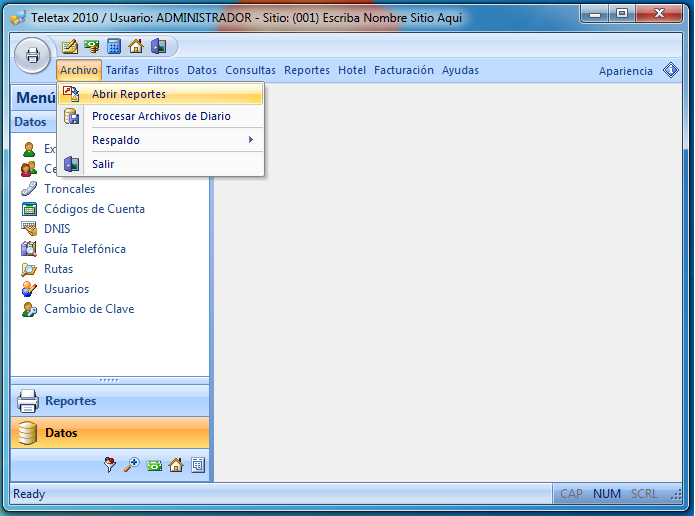Click the Troncales telephone icon
This screenshot has width=695, height=516.
click(29, 189)
